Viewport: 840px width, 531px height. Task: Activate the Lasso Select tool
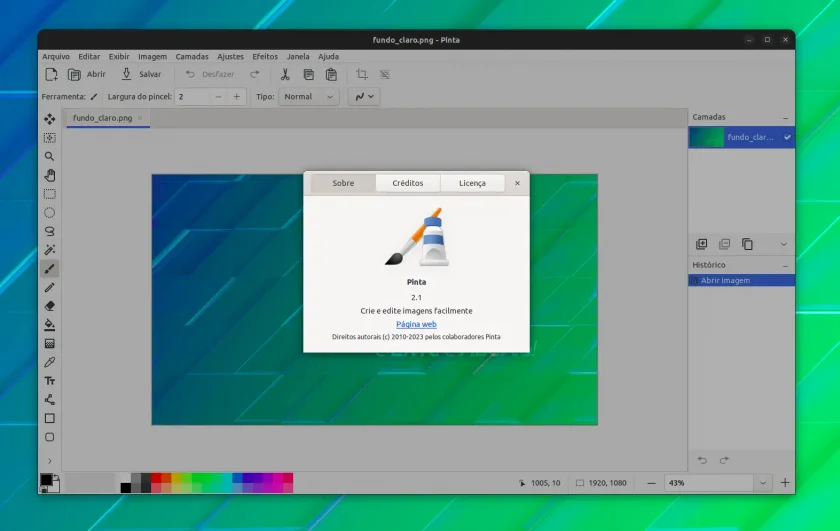tap(49, 231)
